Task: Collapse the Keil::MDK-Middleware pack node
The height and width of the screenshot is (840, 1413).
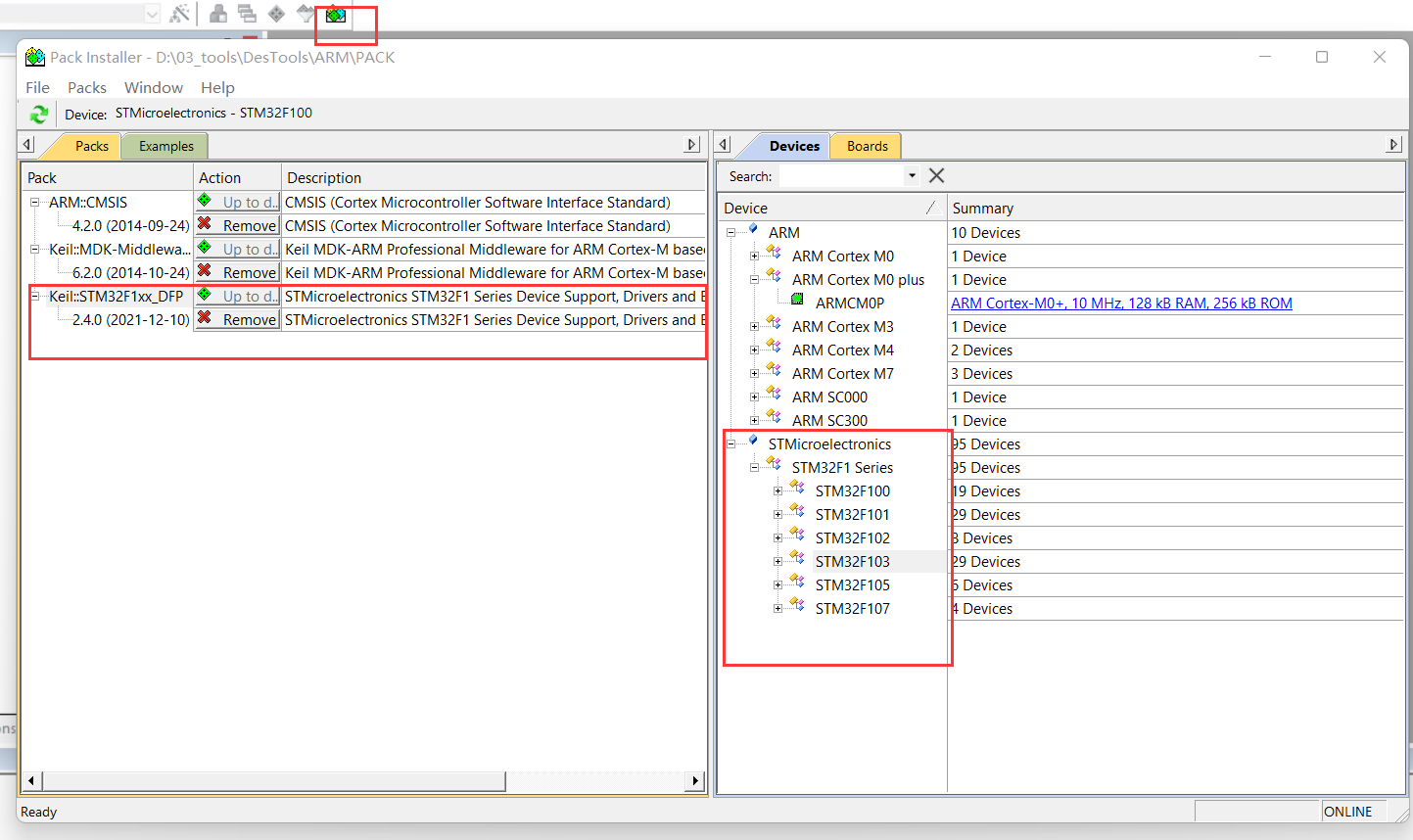Action: coord(35,250)
